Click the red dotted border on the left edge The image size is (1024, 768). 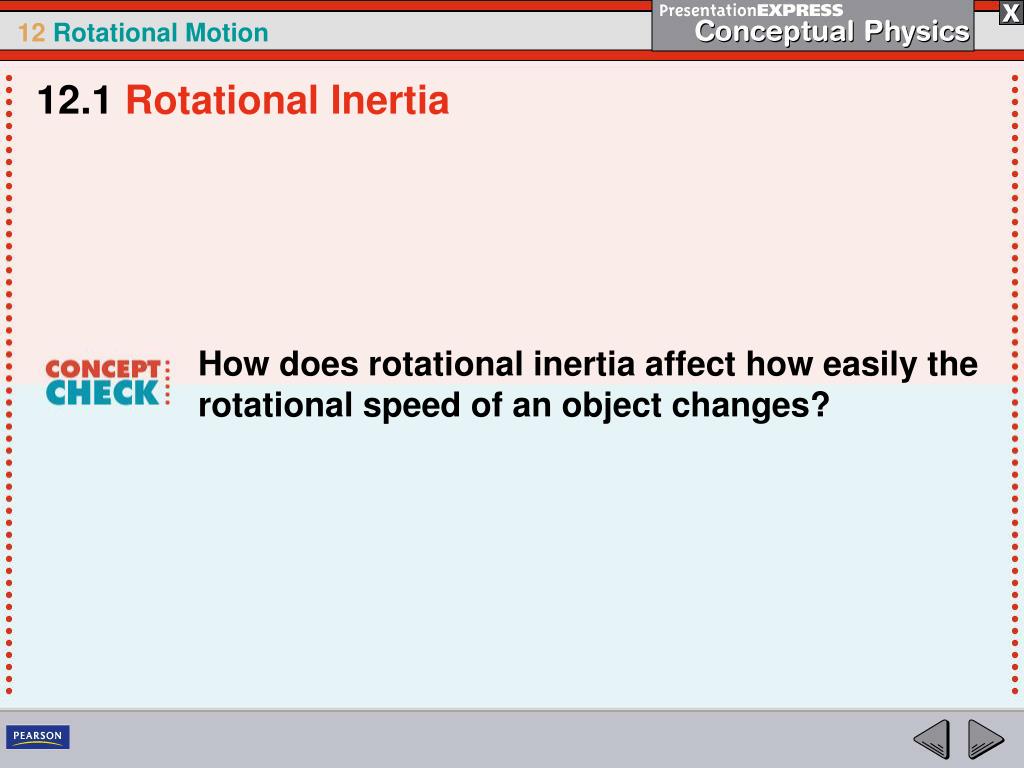[x=9, y=384]
